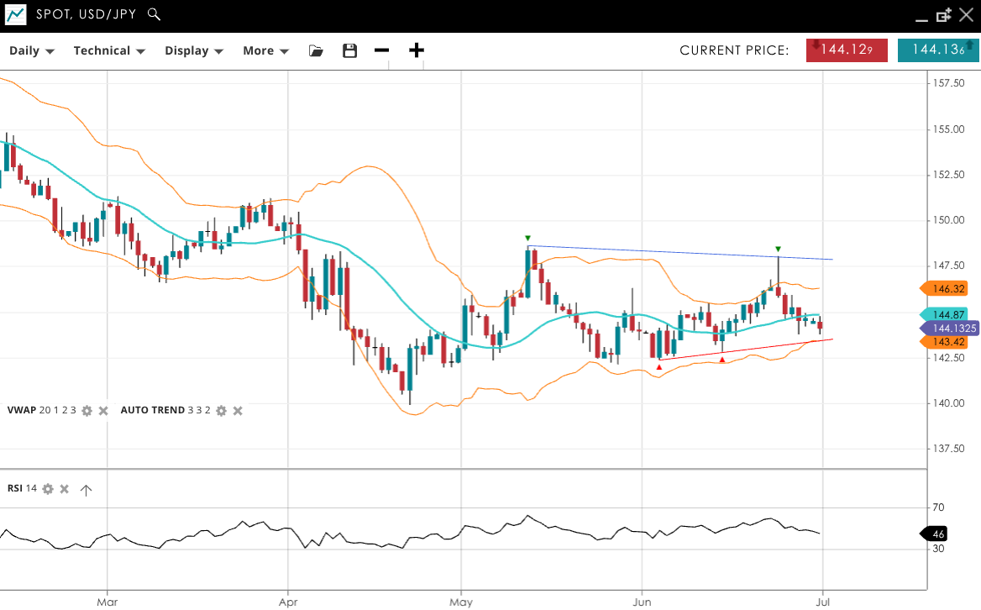
Task: Click the red sell price 144.129
Action: (x=846, y=50)
